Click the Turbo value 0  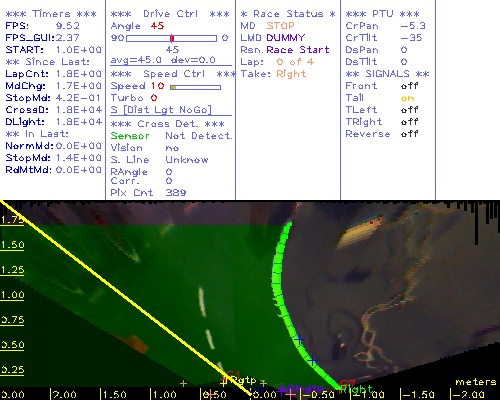(154, 98)
